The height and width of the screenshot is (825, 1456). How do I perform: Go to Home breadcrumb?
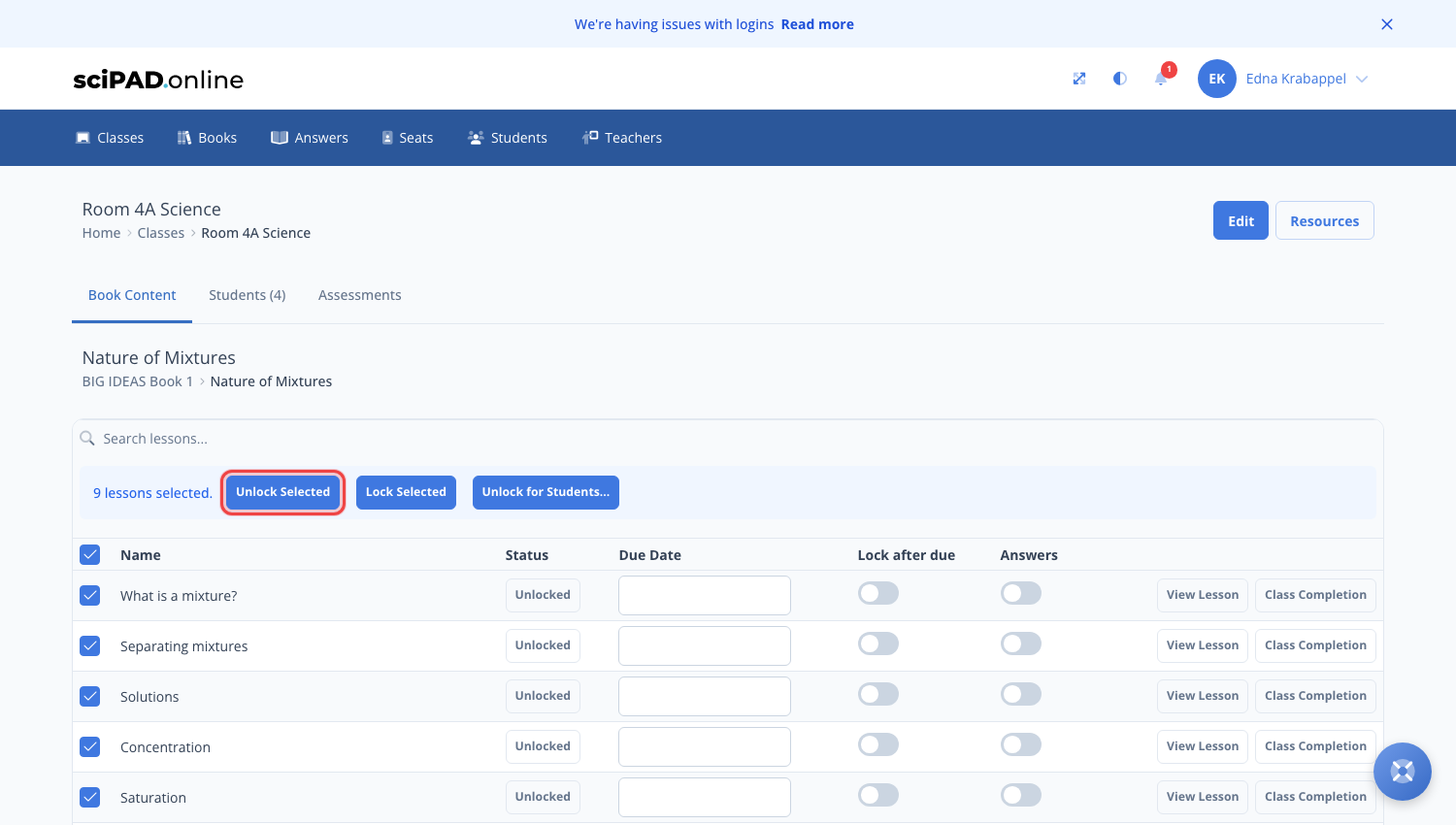click(102, 233)
